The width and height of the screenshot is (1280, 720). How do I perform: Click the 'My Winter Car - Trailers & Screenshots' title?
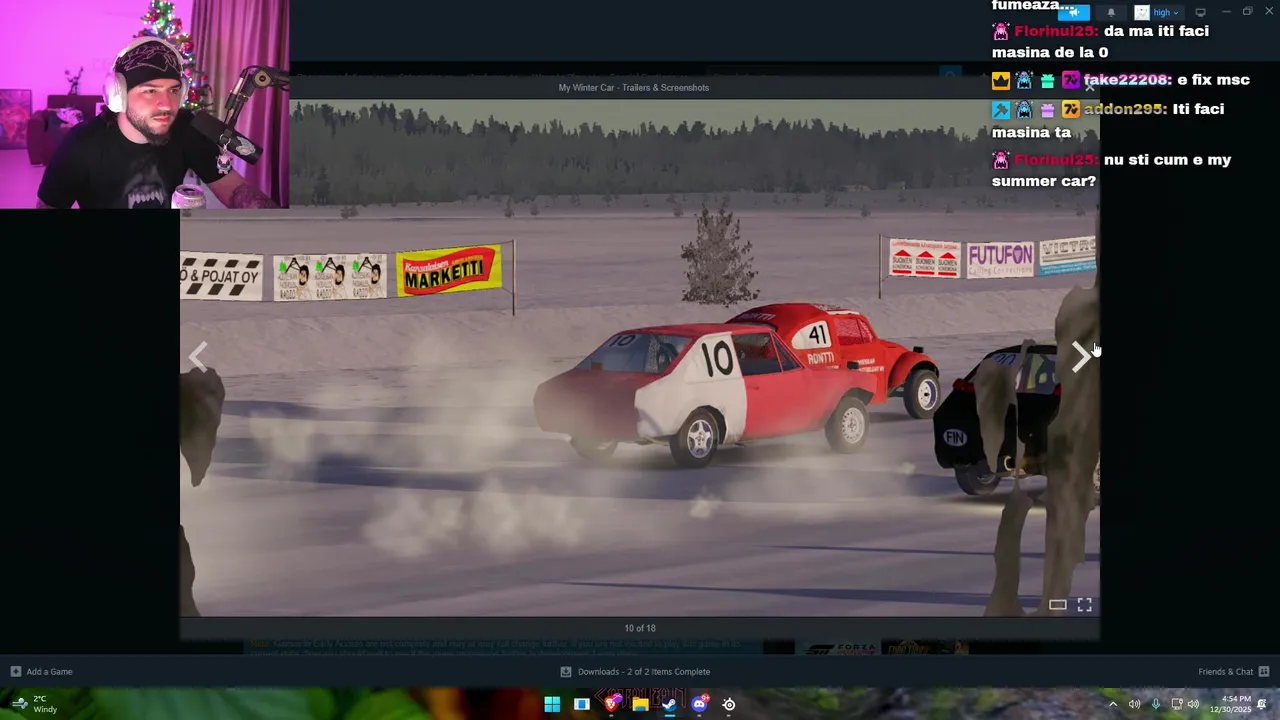[x=633, y=87]
